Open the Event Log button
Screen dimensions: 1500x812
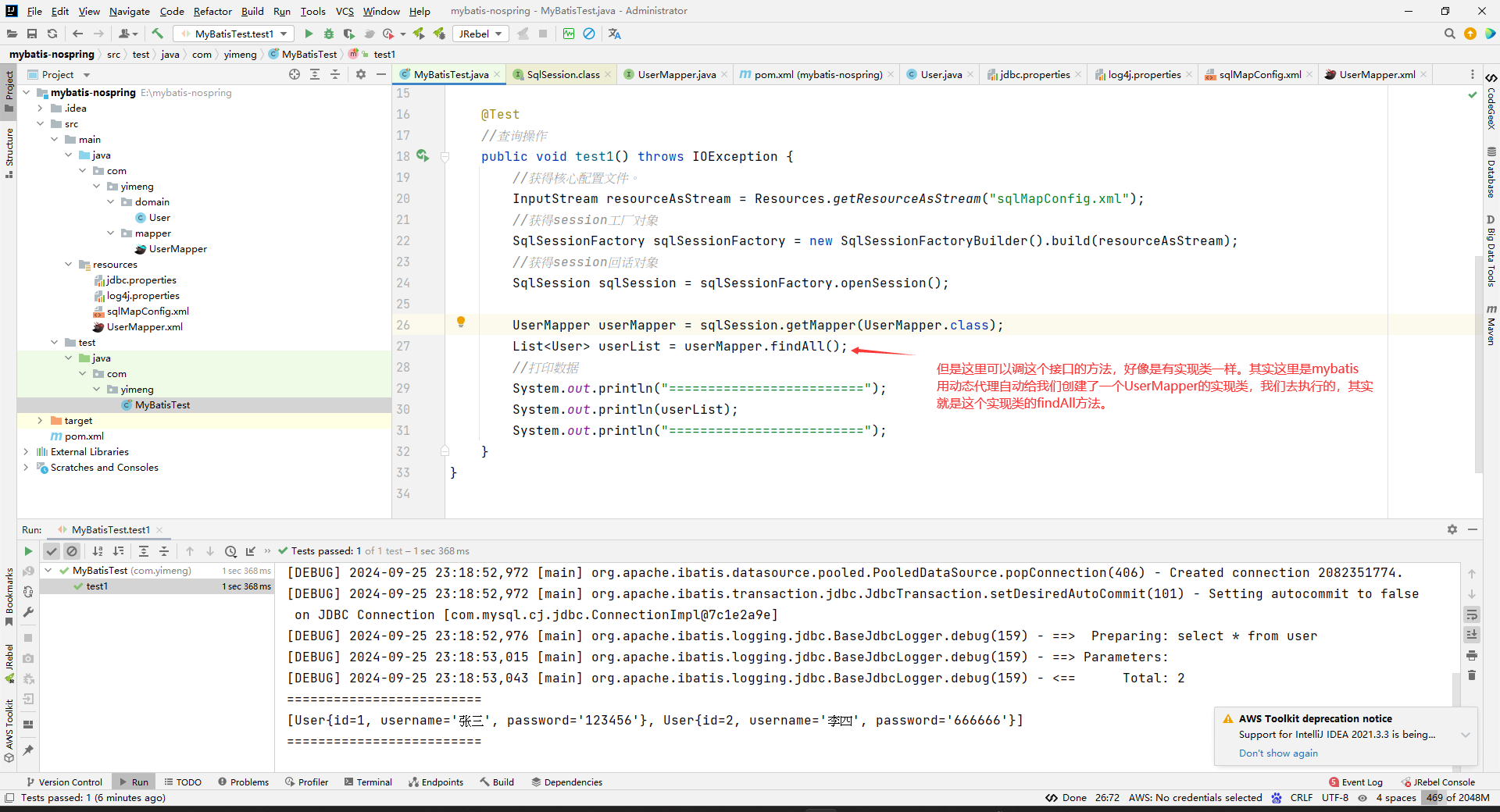(1356, 782)
